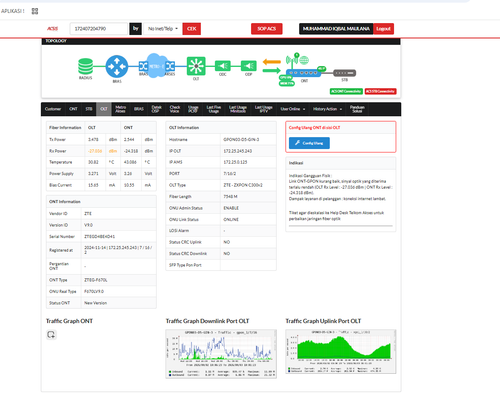
Task: Click the load icon under Traffic Graph ONT
Action: [51, 334]
